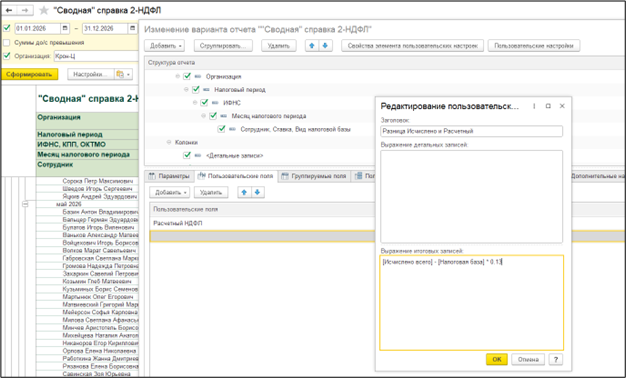Toggle the Организация filter checkbox
The width and height of the screenshot is (626, 378).
pos(7,56)
